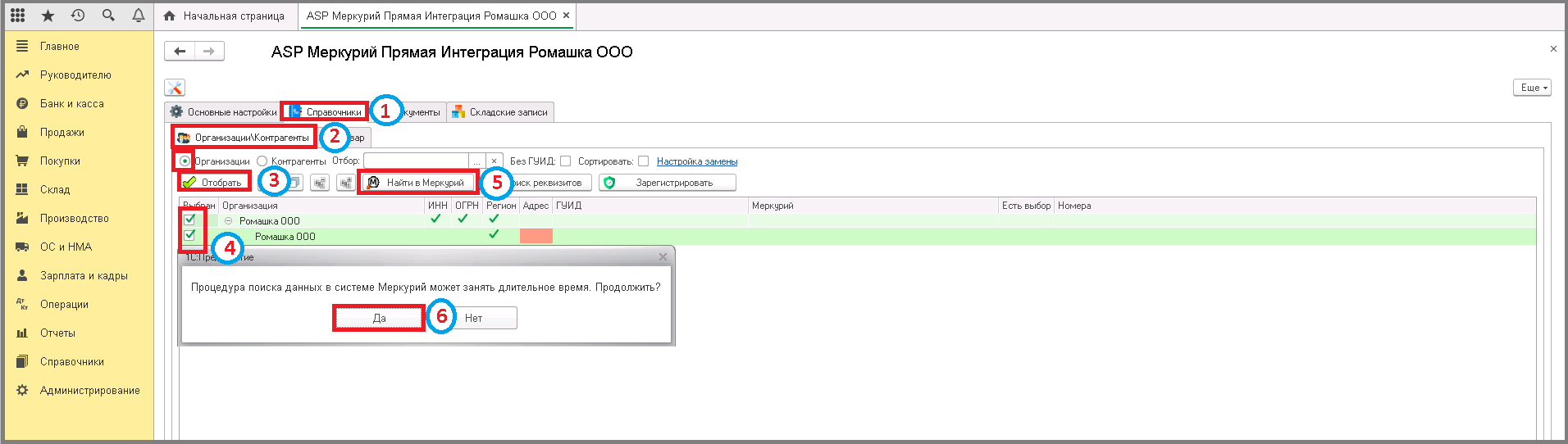Click the Организация column header
1568x444 pixels.
click(321, 206)
